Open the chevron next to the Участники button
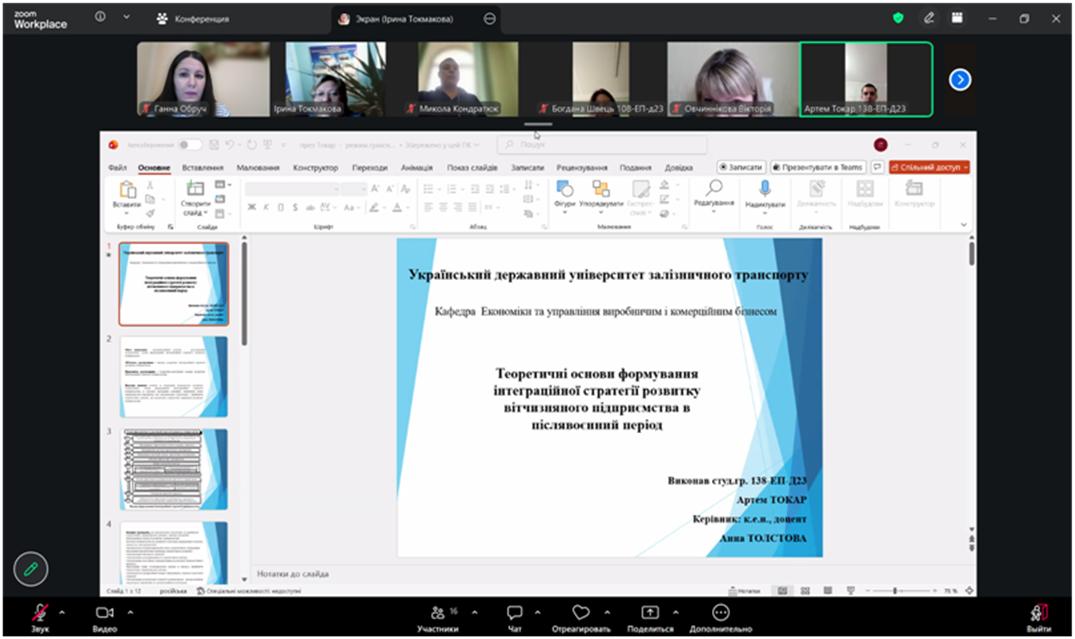This screenshot has height=639, width=1075. point(474,612)
